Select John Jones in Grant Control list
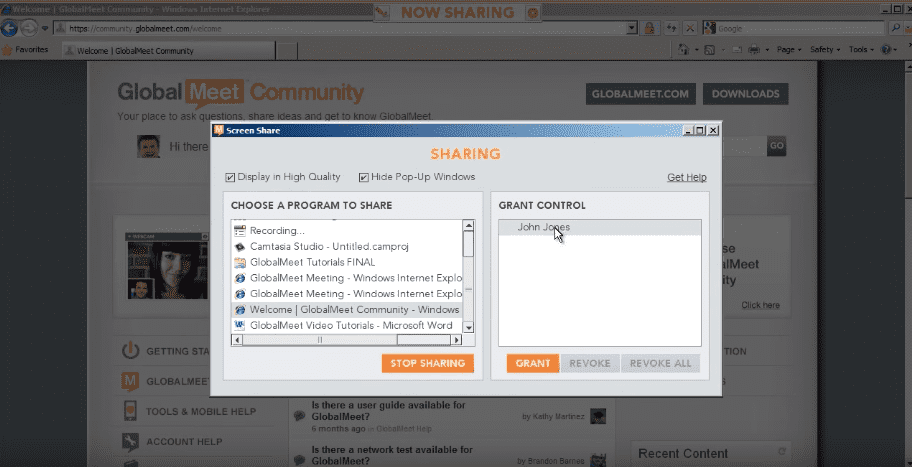The width and height of the screenshot is (912, 467). 543,227
